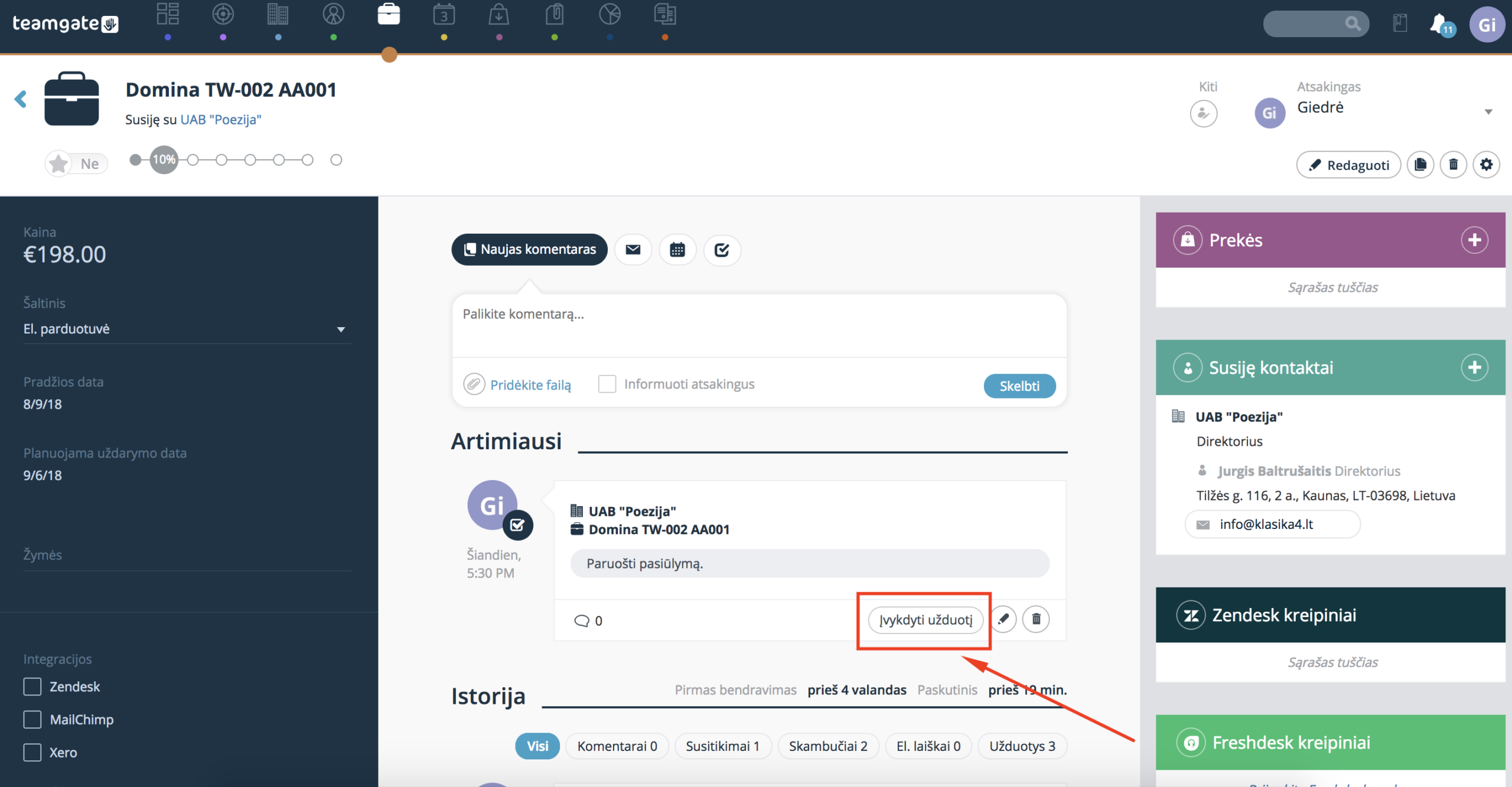The height and width of the screenshot is (787, 1512).
Task: Open the Gi user avatar menu
Action: tap(1487, 25)
